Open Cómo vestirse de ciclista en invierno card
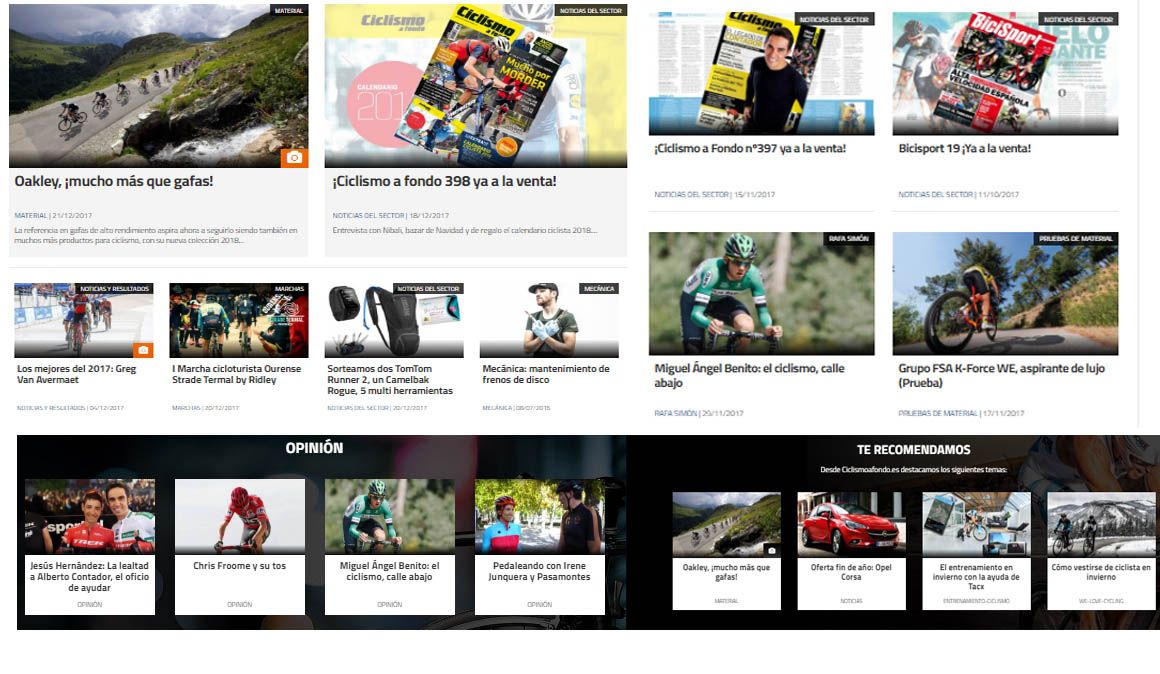Viewport: 1160px width, 674px height. pyautogui.click(x=1102, y=550)
